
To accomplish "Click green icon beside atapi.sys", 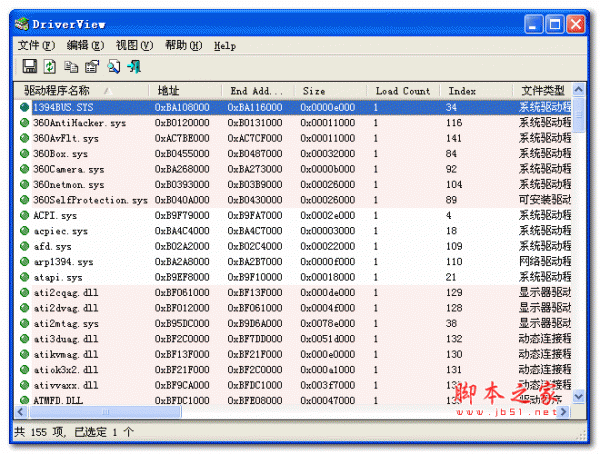I will coord(24,277).
